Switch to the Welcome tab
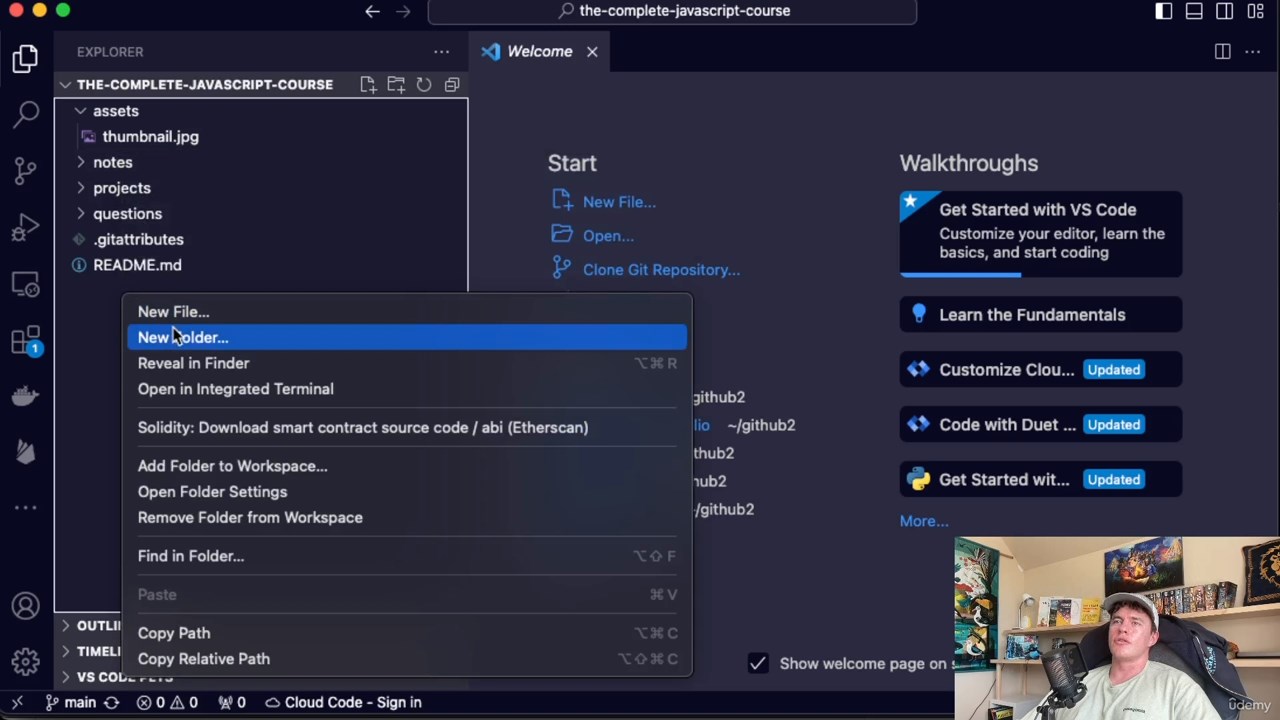The width and height of the screenshot is (1280, 720). [x=539, y=52]
